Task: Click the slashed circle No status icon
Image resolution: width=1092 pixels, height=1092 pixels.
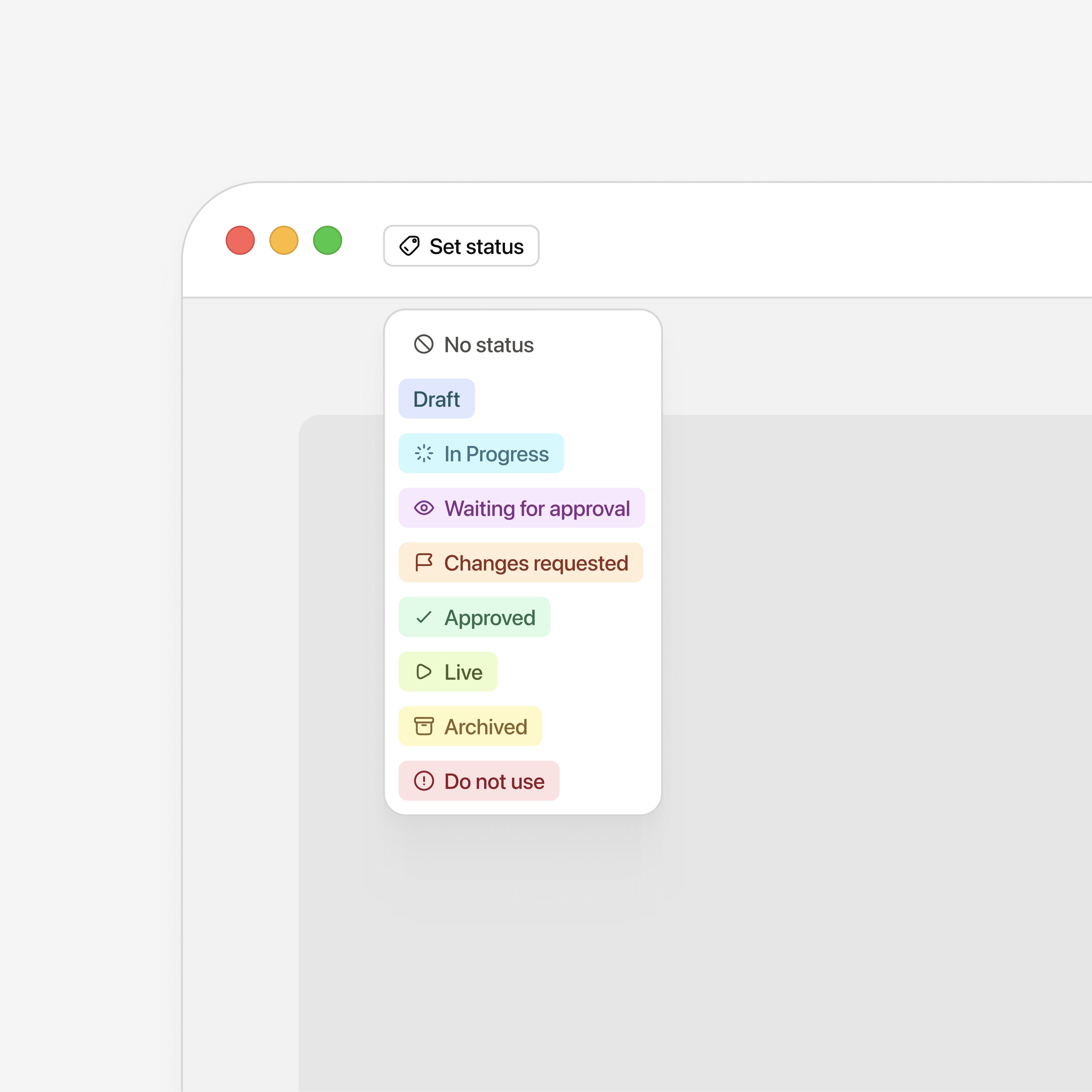Action: tap(423, 344)
